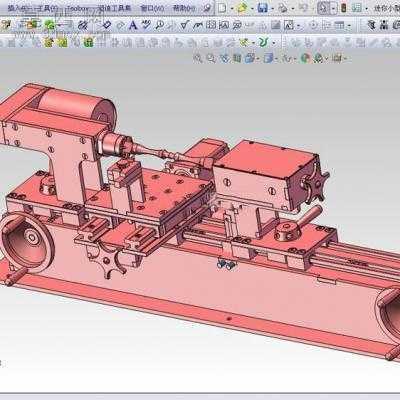Click the Edit Appearance color sphere icon
The image size is (400, 400).
(305, 58)
